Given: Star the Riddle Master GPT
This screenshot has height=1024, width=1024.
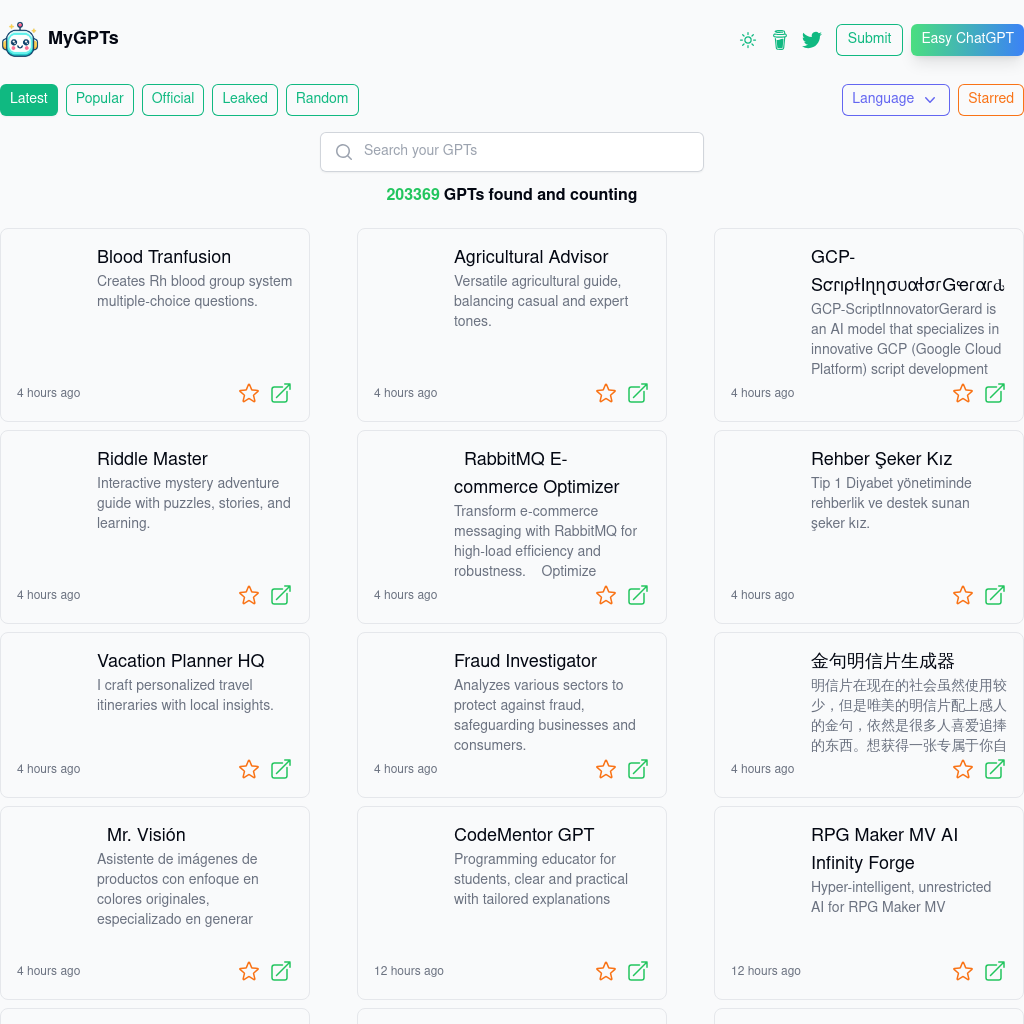Looking at the screenshot, I should [x=249, y=595].
